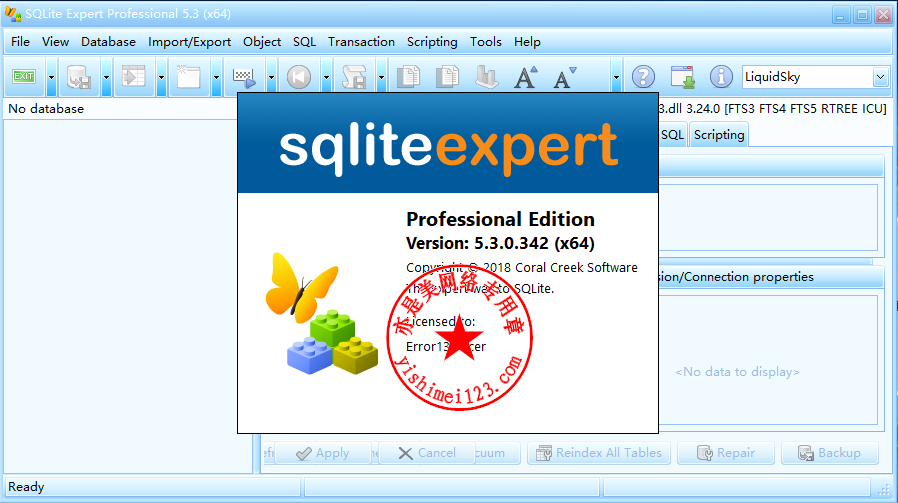
Task: Expand dropdown arrow beside the save script icon
Action: [381, 77]
